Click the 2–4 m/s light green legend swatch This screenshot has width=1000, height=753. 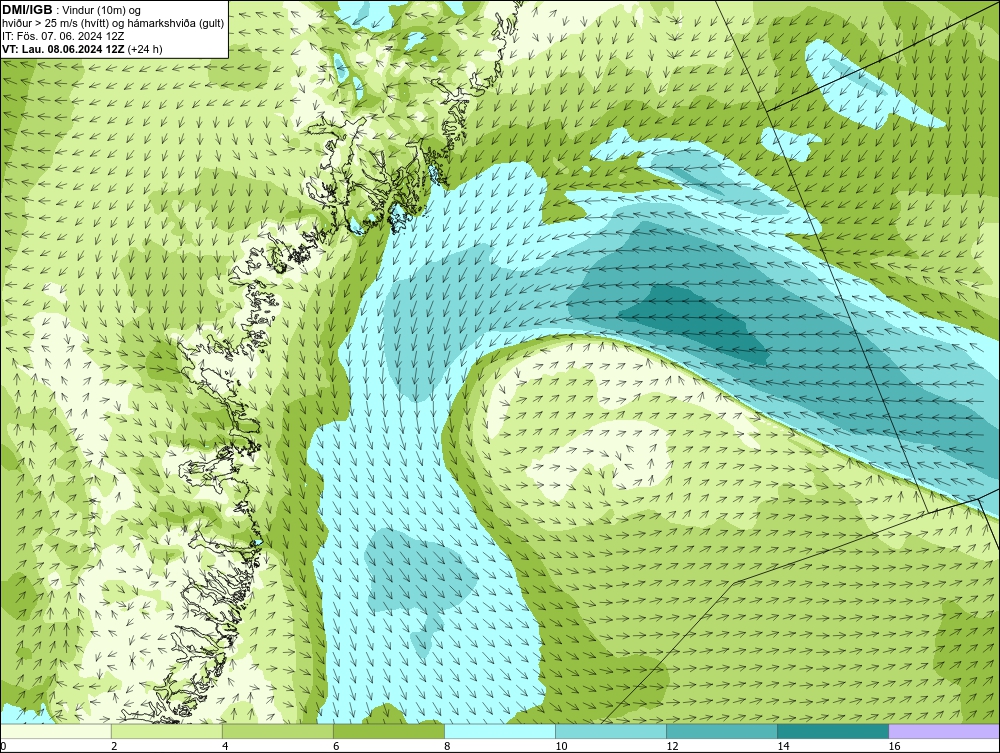click(166, 731)
